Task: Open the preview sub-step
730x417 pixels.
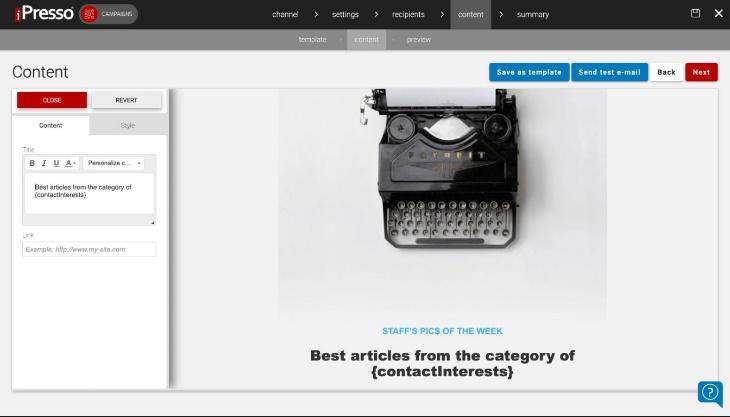Action: pyautogui.click(x=419, y=40)
